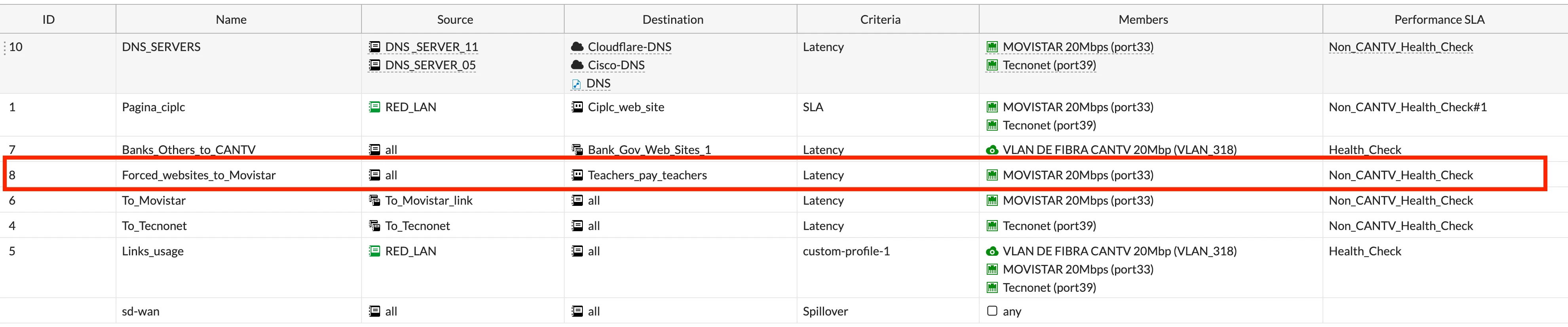The width and height of the screenshot is (1568, 327).
Task: Click the Non_CANTV_Health_Check#1 SLA entry
Action: pyautogui.click(x=1407, y=107)
